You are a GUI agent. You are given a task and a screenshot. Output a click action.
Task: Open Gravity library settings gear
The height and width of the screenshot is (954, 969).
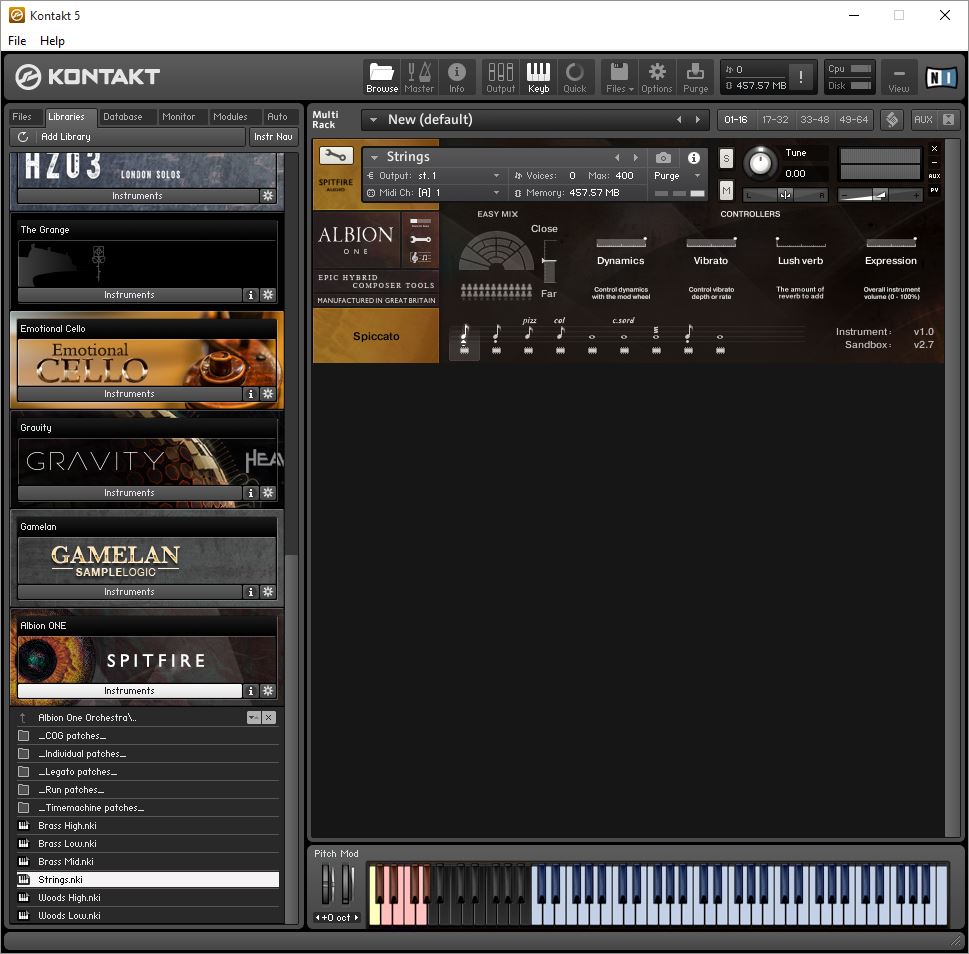[x=268, y=492]
